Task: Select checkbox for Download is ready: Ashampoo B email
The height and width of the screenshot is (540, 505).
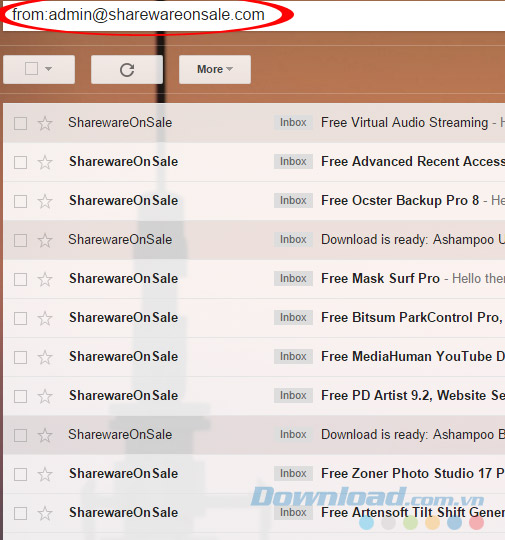Action: pos(20,435)
